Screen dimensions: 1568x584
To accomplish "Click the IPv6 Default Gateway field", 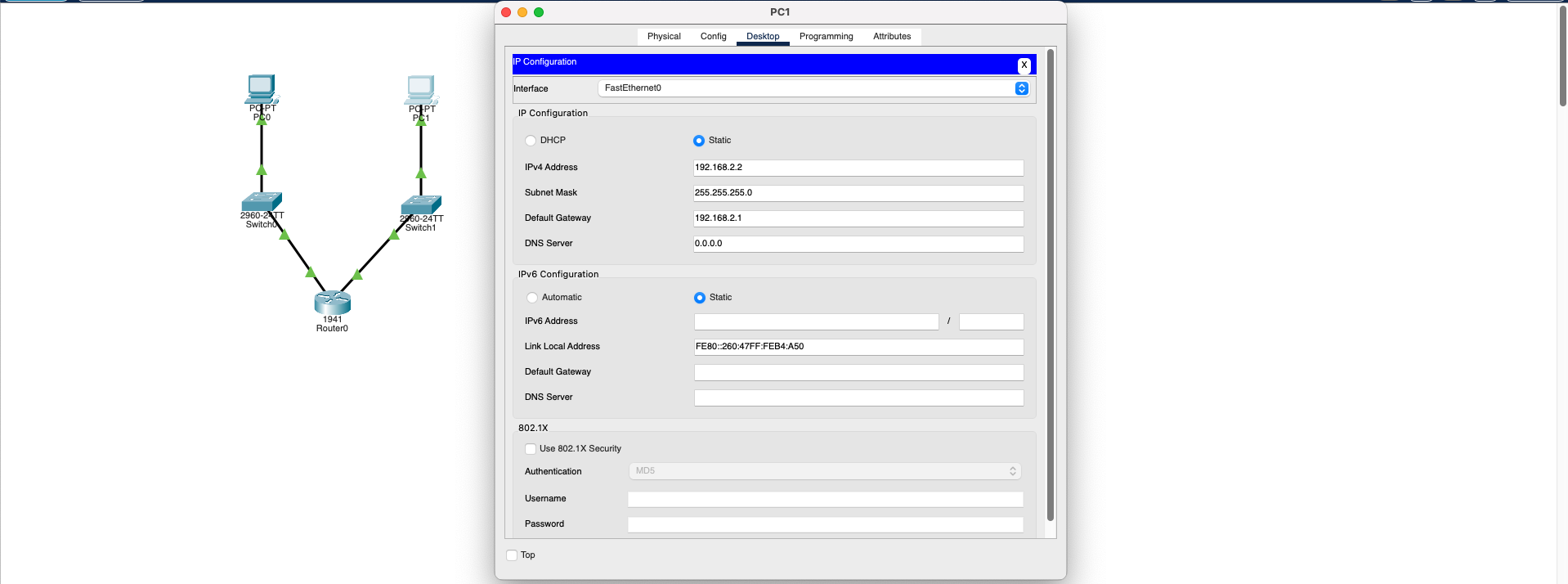I will click(x=859, y=372).
